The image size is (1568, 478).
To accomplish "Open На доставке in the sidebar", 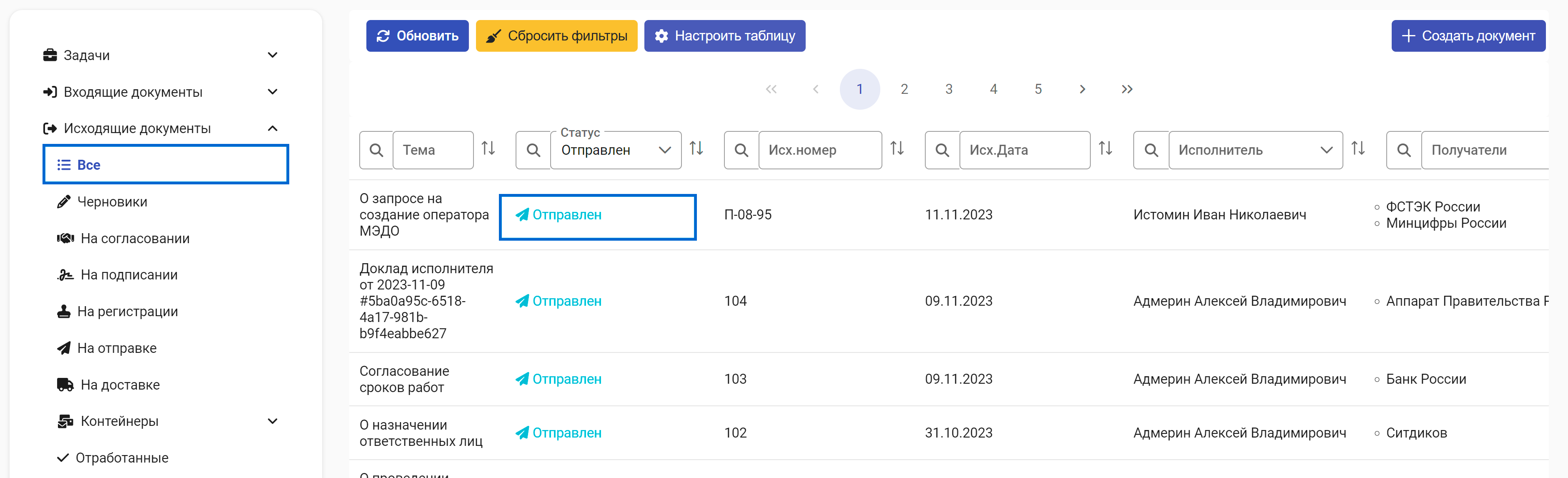I will point(120,384).
